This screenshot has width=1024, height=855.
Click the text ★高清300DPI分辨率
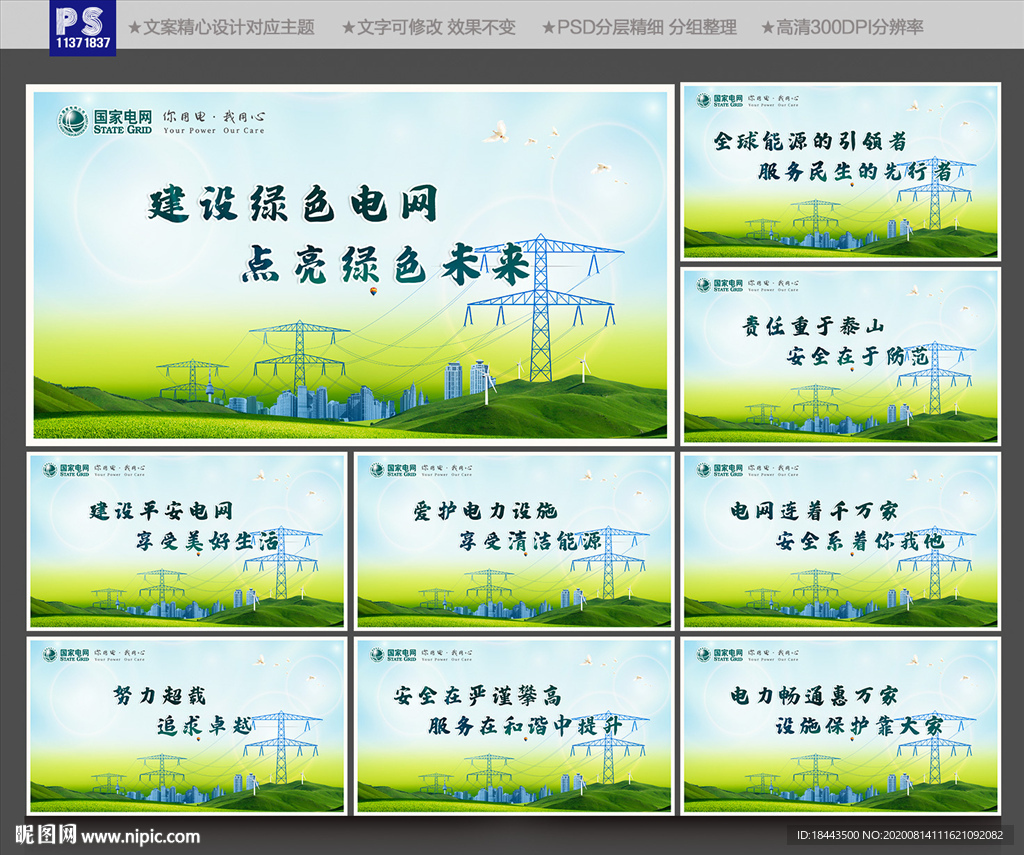pyautogui.click(x=842, y=27)
